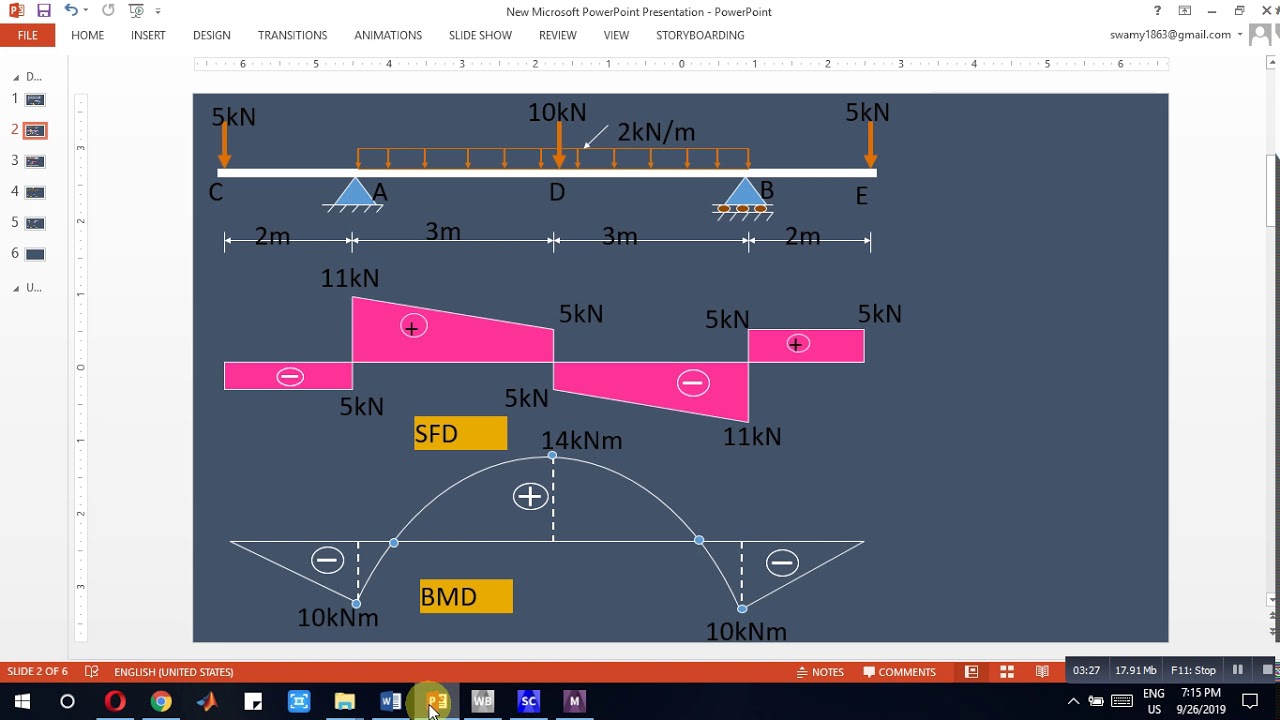
Task: Open the blue screenshot tool on taskbar
Action: pyautogui.click(x=299, y=701)
